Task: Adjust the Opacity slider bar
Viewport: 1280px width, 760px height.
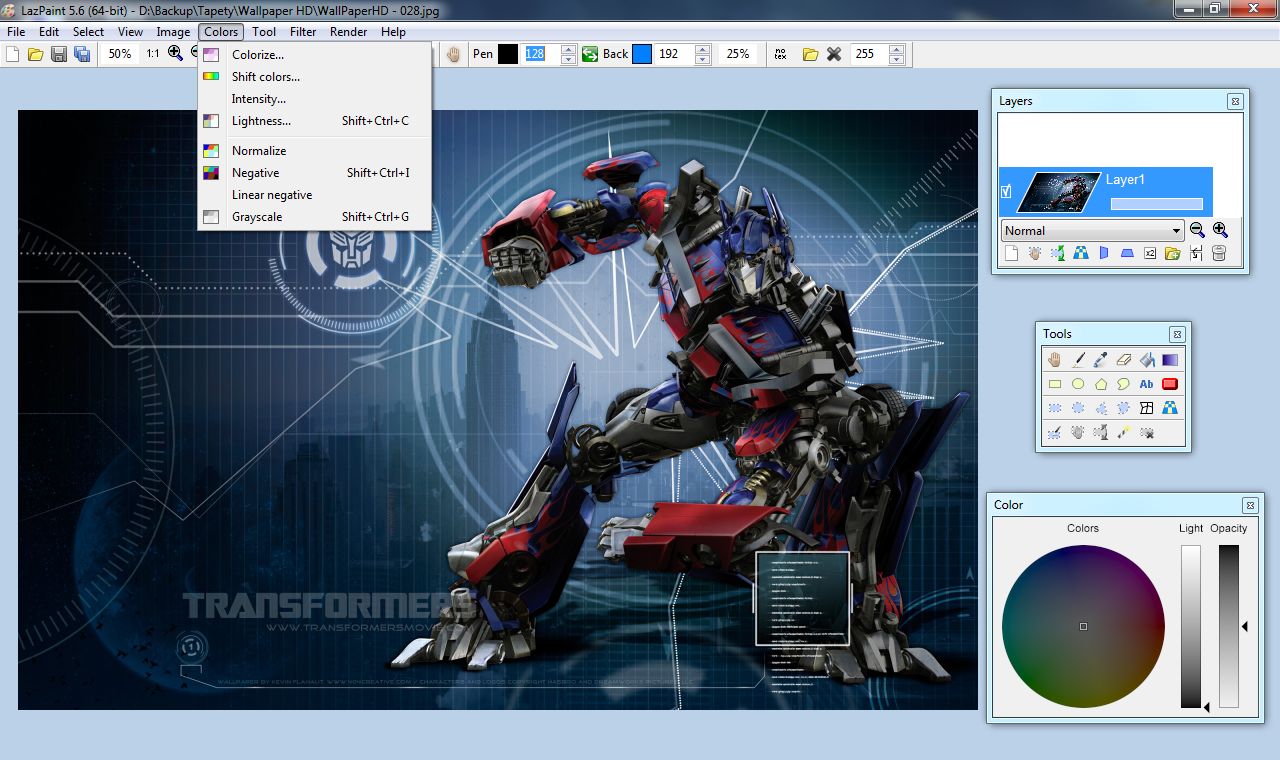Action: [x=1229, y=626]
